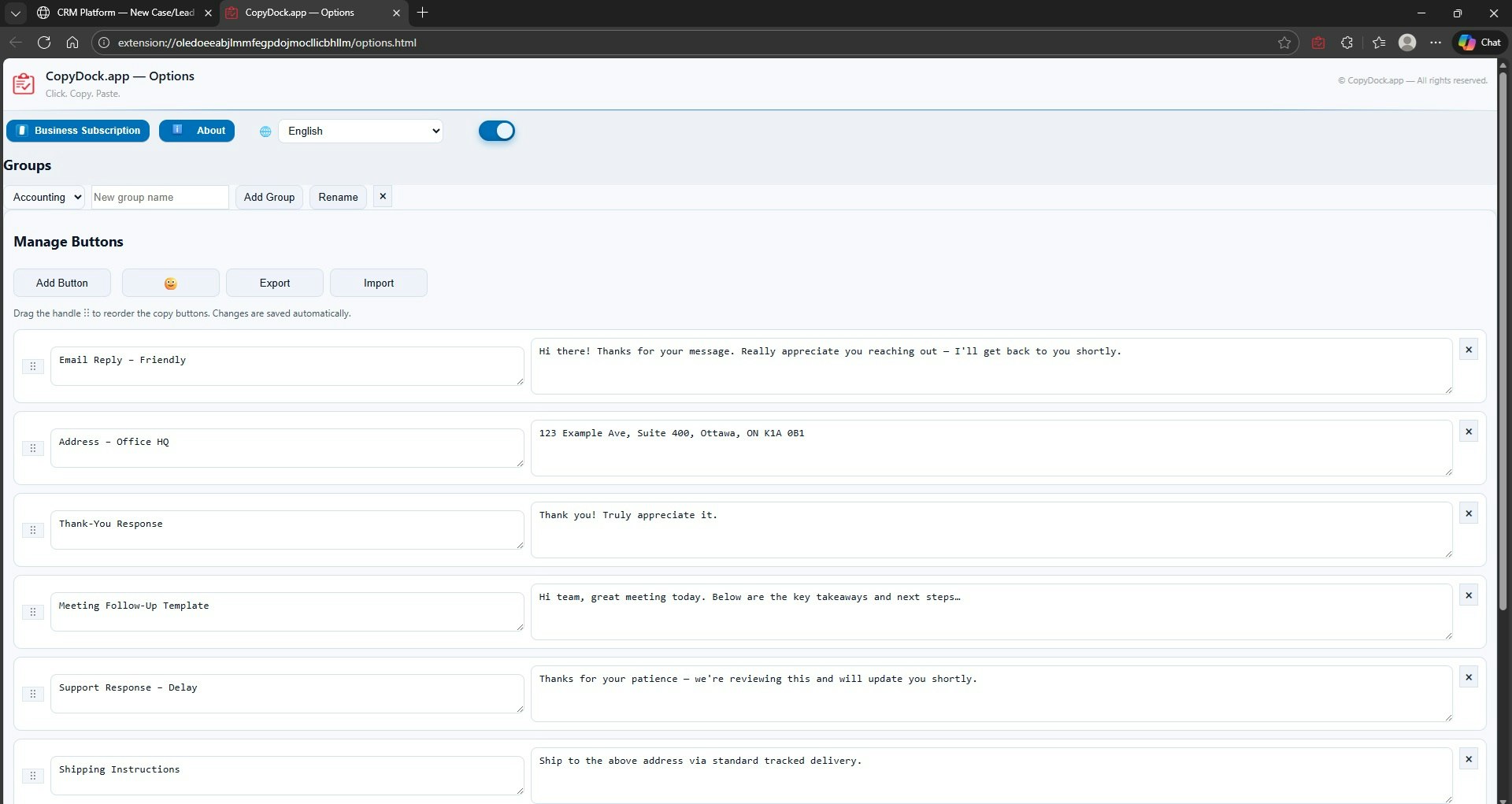Open the Accounting group dropdown
This screenshot has width=1512, height=804.
tap(45, 197)
